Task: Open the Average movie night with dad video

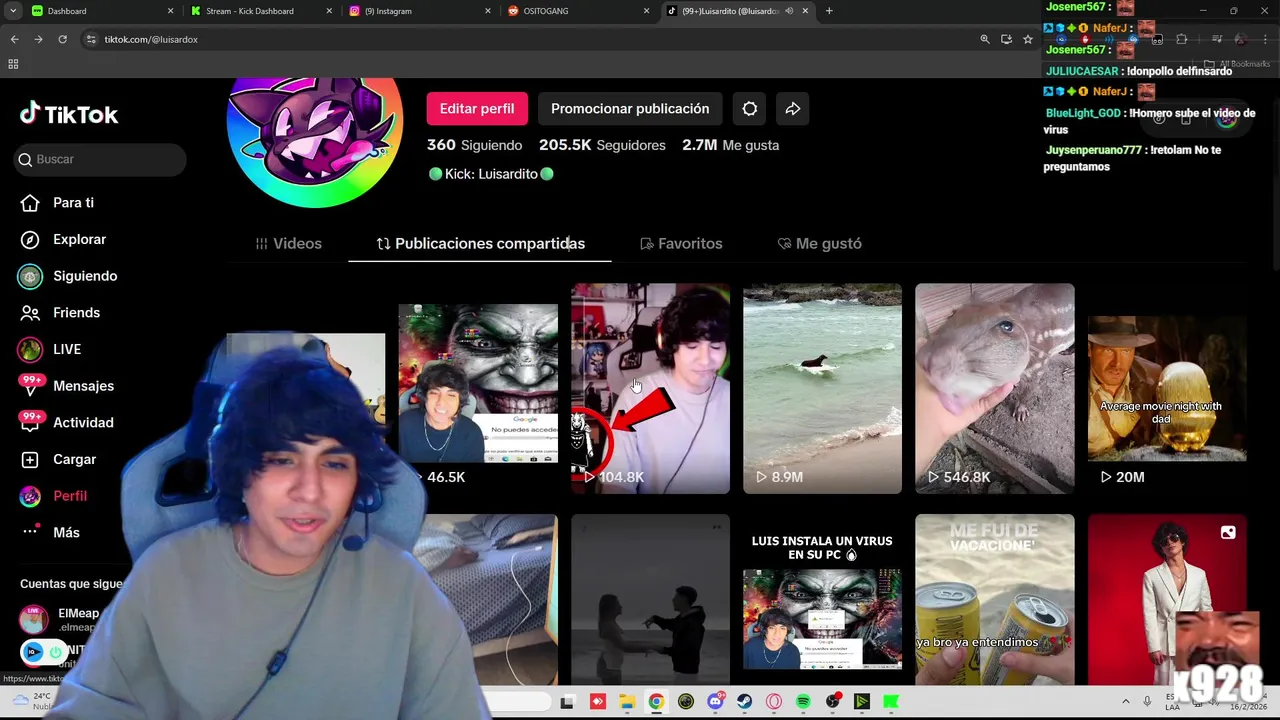Action: click(x=1167, y=388)
